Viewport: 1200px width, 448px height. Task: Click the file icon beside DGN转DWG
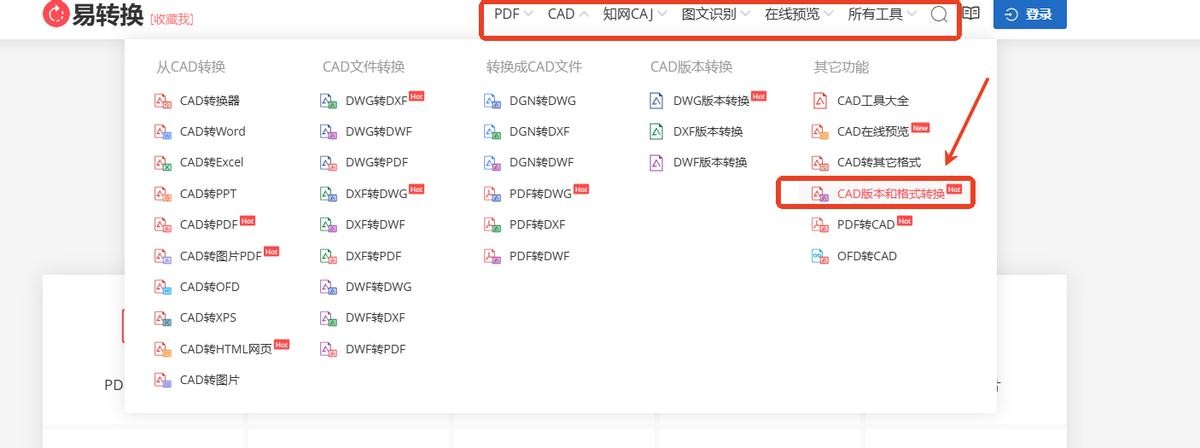[492, 101]
